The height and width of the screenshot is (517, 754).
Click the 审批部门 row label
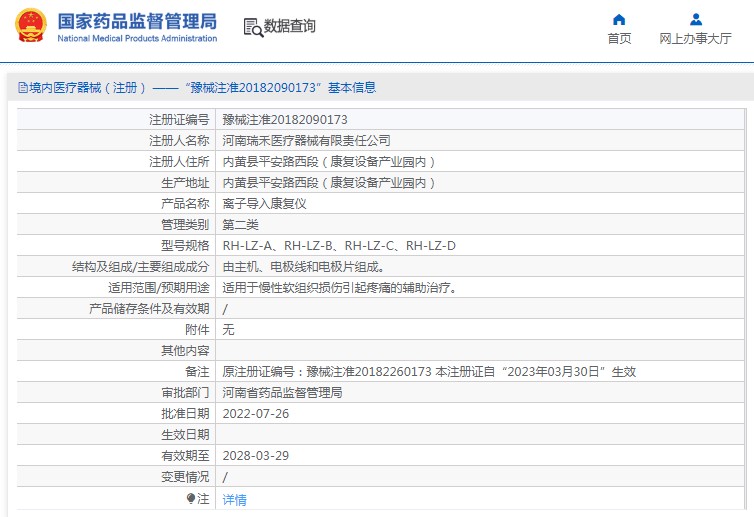(185, 392)
